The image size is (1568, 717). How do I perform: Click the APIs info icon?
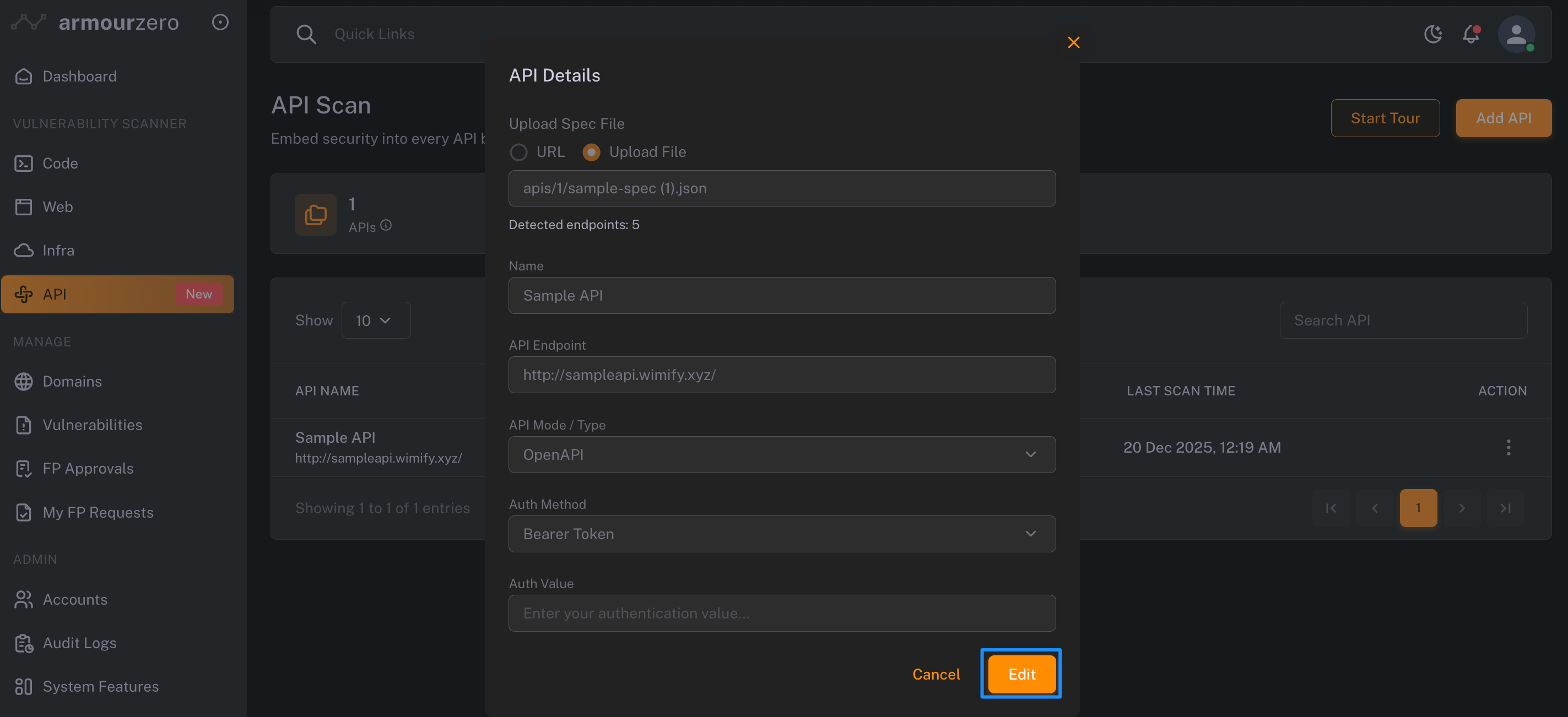386,225
